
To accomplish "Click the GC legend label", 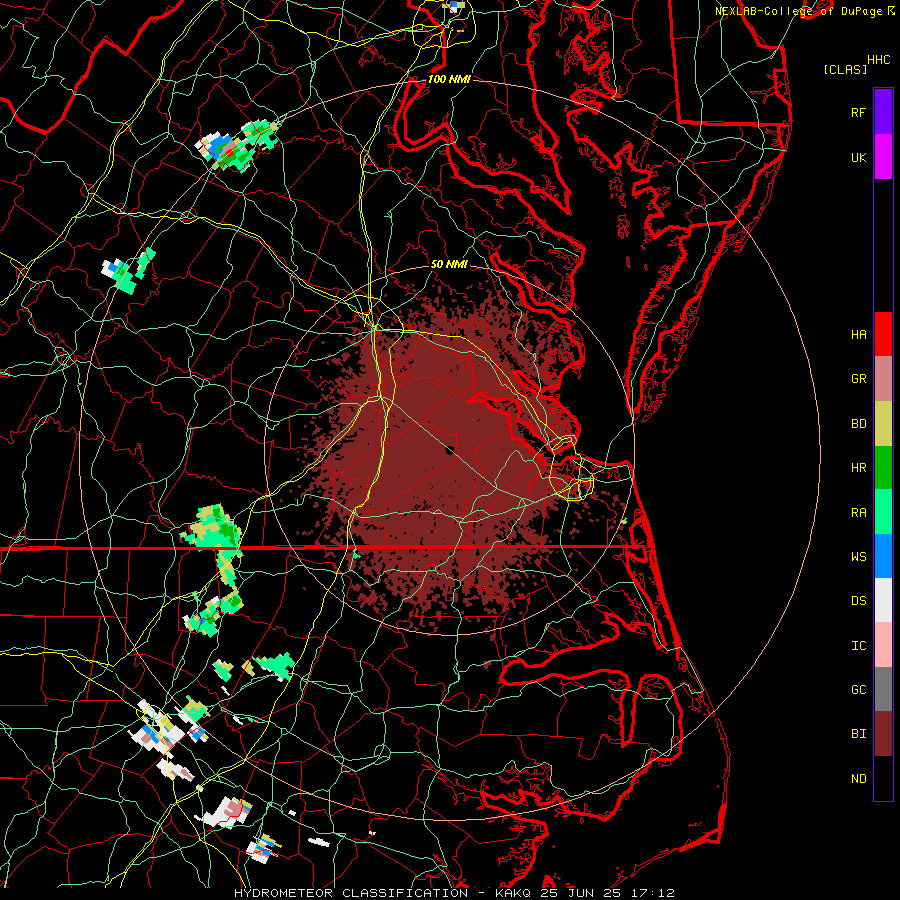I will (x=859, y=690).
